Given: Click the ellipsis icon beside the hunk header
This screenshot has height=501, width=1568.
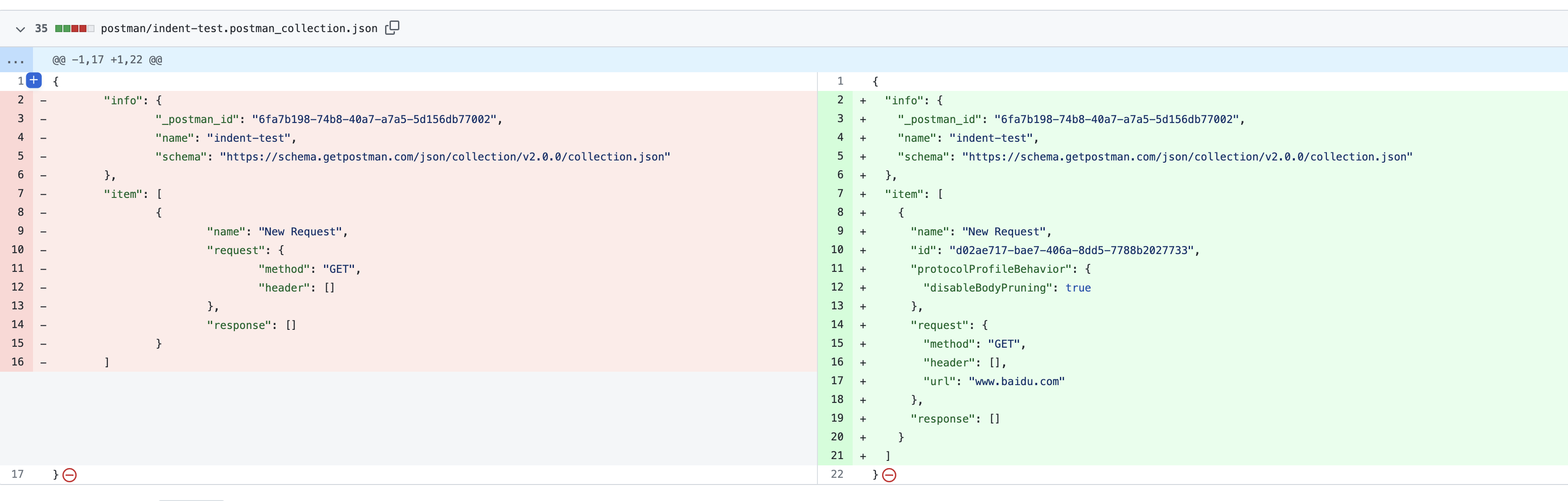Looking at the screenshot, I should (x=16, y=60).
